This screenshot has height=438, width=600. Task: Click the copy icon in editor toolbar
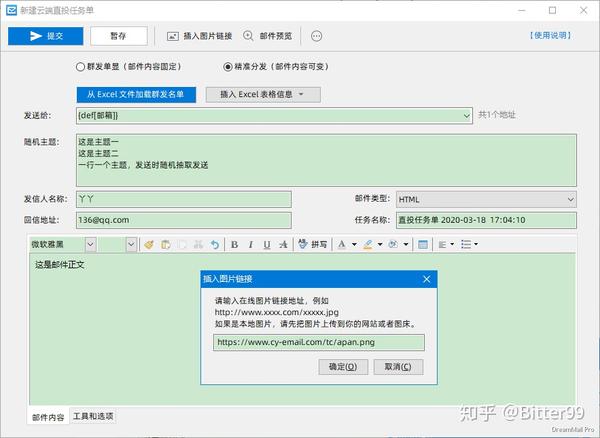[x=182, y=244]
